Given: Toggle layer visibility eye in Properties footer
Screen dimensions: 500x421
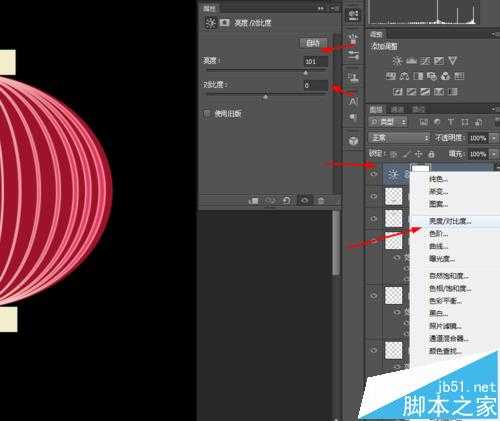Looking at the screenshot, I should (x=304, y=201).
